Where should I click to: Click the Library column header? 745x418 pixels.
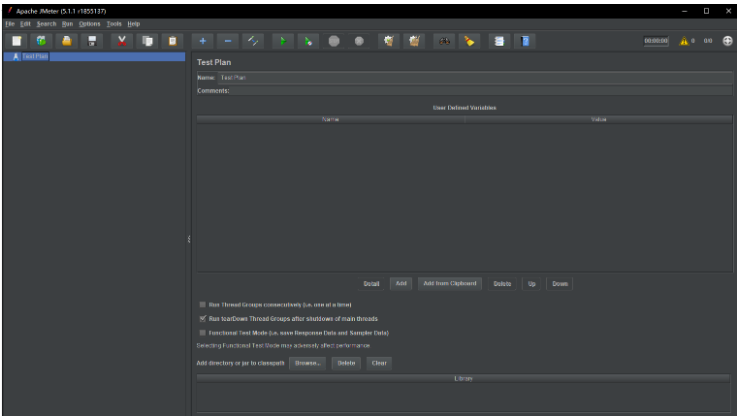click(x=463, y=379)
